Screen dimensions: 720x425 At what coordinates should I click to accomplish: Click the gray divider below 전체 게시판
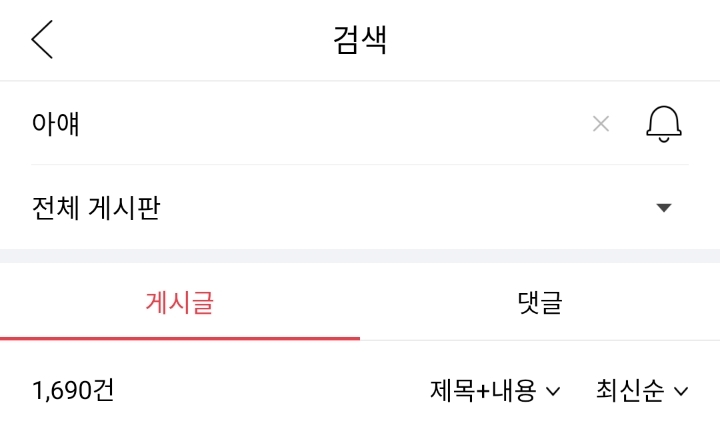[360, 256]
